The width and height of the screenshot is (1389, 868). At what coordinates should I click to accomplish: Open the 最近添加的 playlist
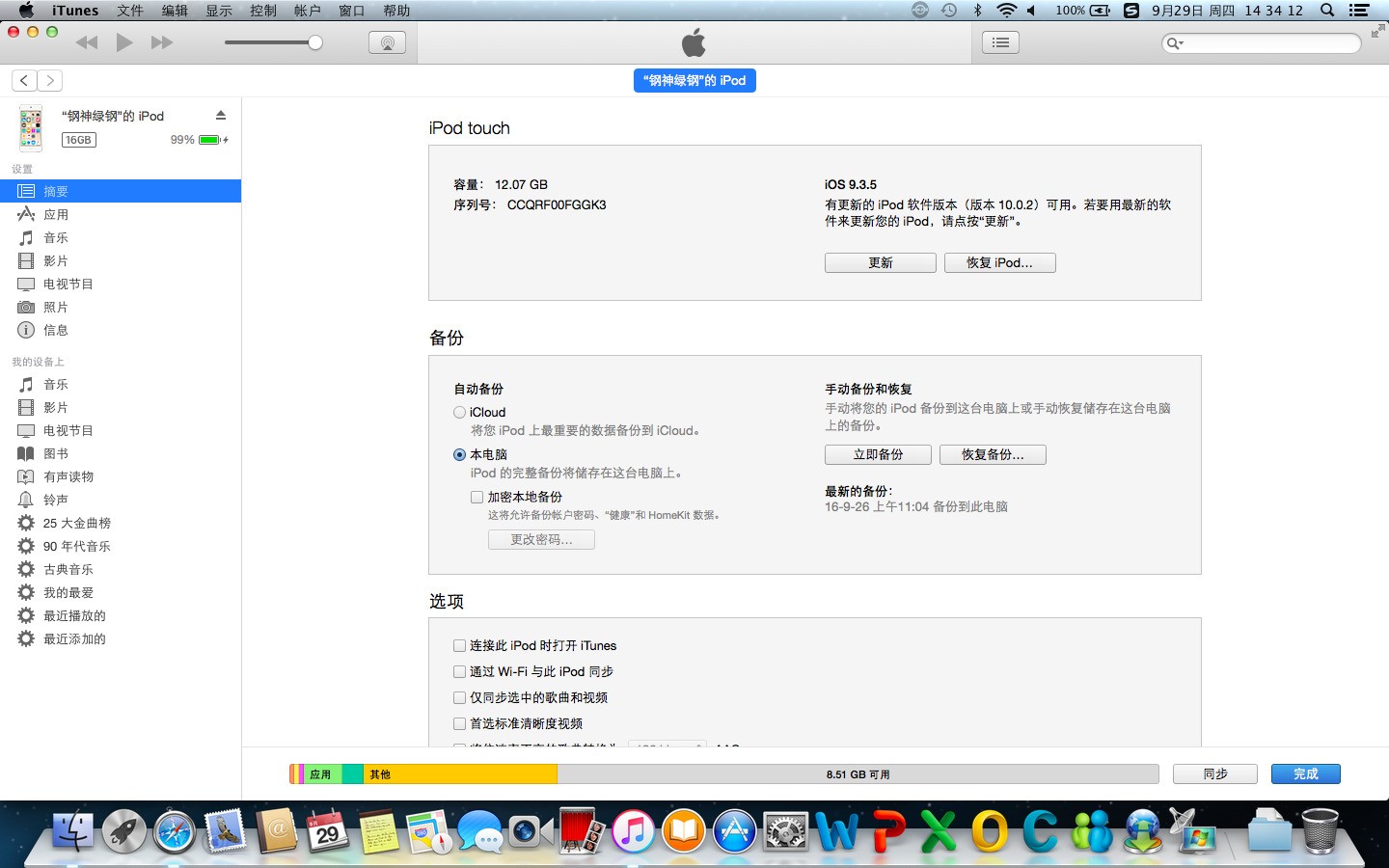(121, 638)
